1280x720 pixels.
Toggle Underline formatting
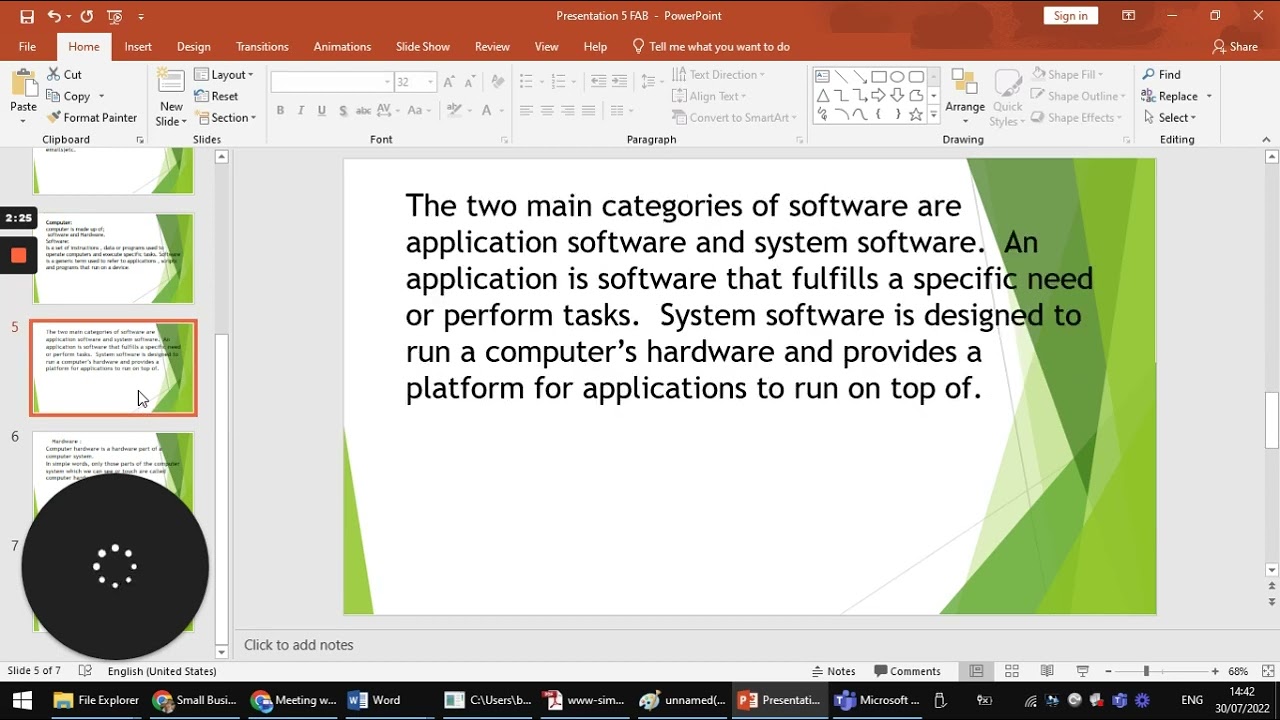click(x=322, y=110)
